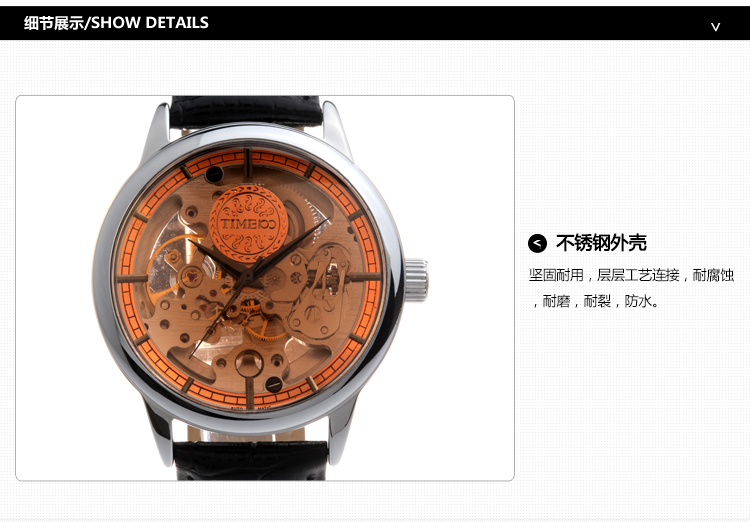Viewport: 750px width, 522px height.
Task: Click the center pivot of watch hands
Action: pos(247,276)
